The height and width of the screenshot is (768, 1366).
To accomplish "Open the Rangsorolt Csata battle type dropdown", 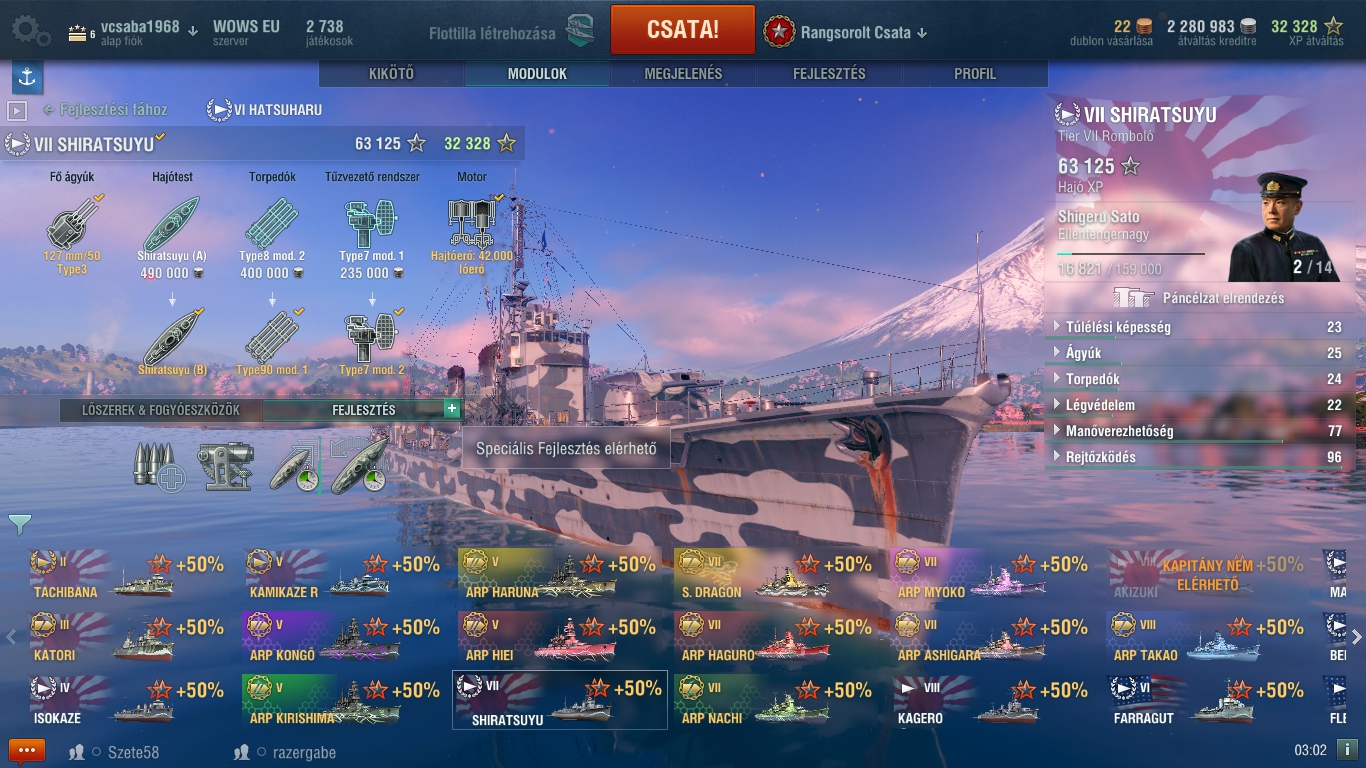I will [845, 32].
